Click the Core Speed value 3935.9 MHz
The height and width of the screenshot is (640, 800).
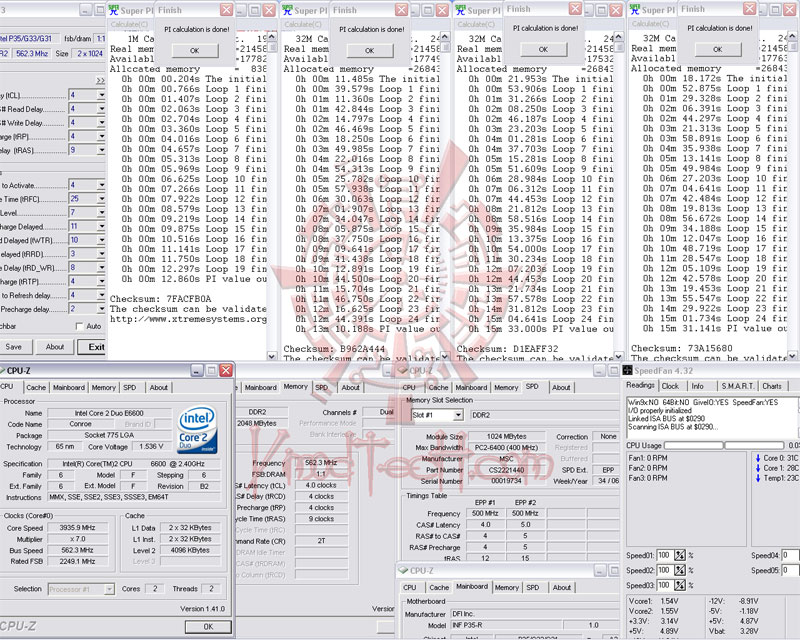coord(77,528)
